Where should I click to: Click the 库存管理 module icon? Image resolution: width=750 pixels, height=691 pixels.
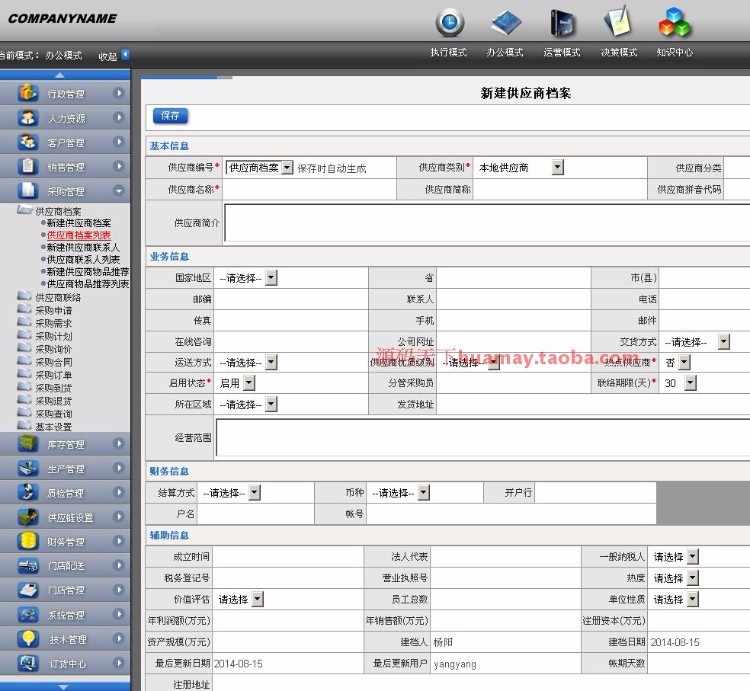(28, 444)
